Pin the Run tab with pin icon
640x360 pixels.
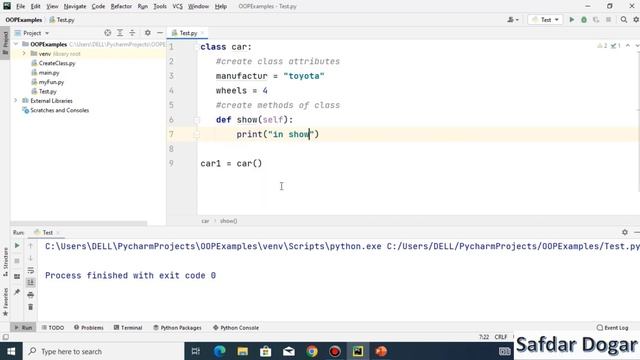(x=17, y=292)
